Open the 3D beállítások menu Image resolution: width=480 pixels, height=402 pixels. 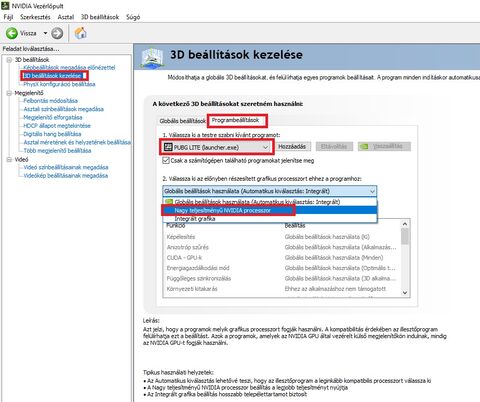point(100,17)
